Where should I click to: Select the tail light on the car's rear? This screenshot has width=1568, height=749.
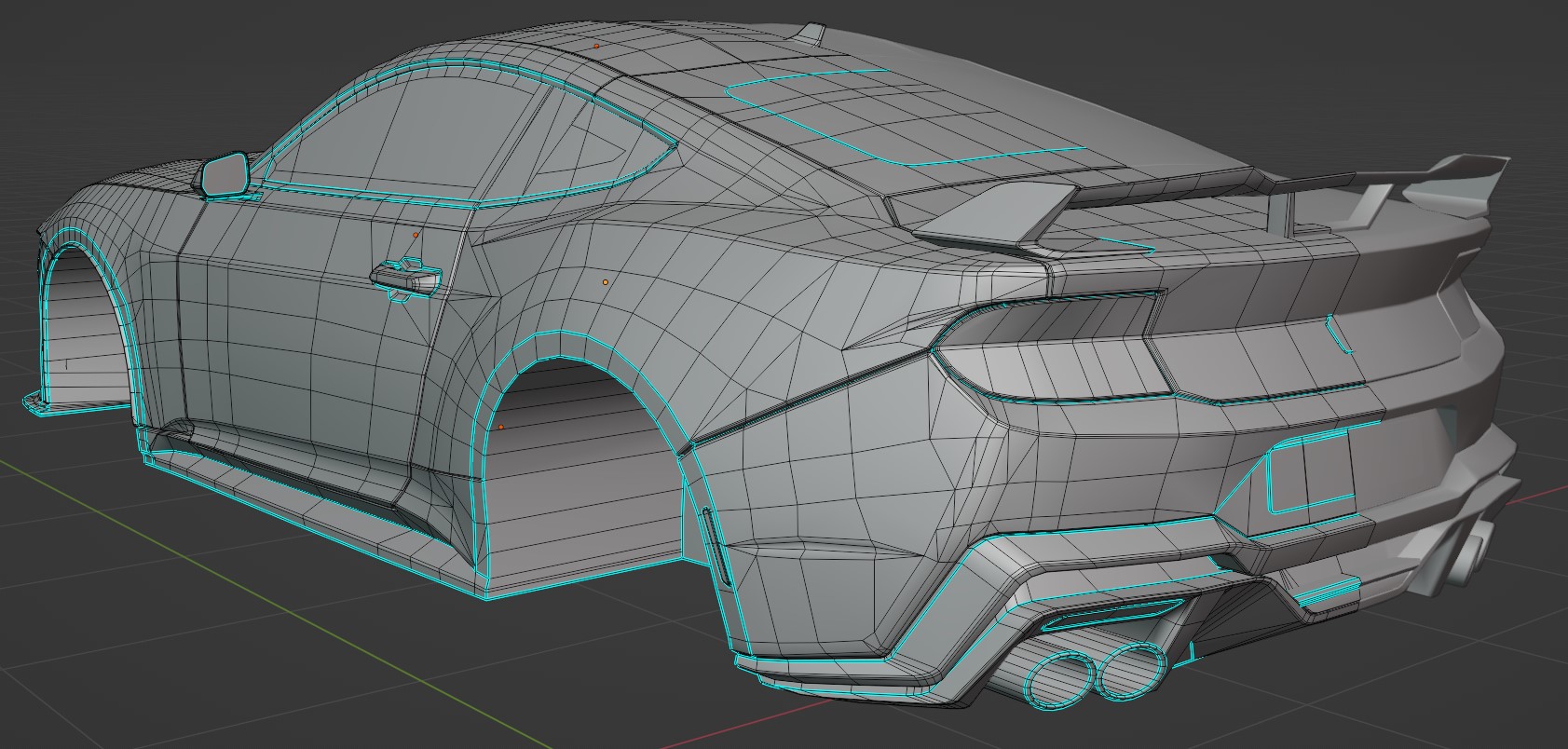tap(1055, 349)
